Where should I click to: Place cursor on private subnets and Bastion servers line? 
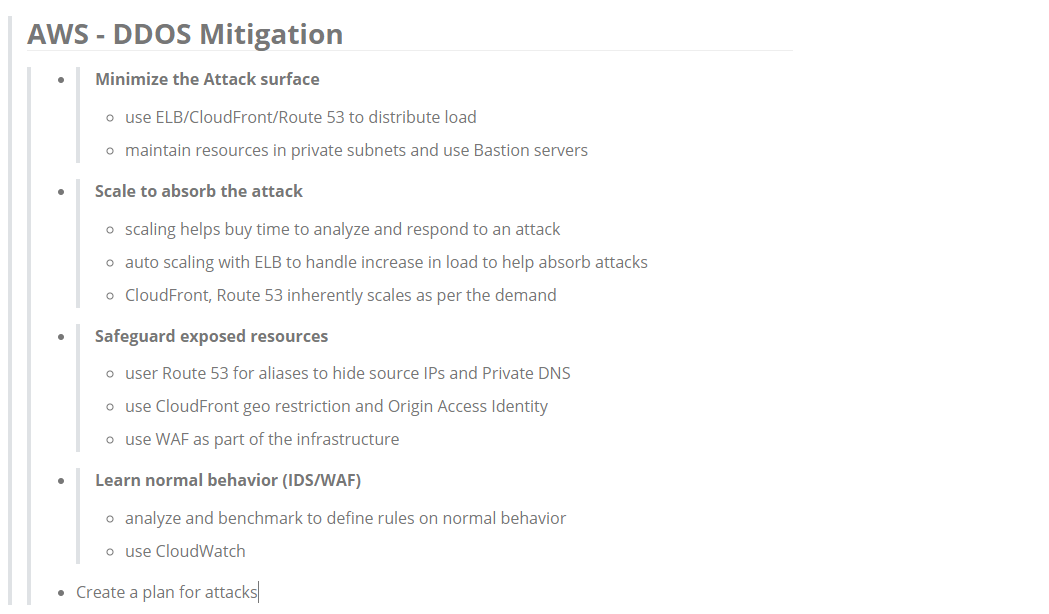click(x=356, y=150)
